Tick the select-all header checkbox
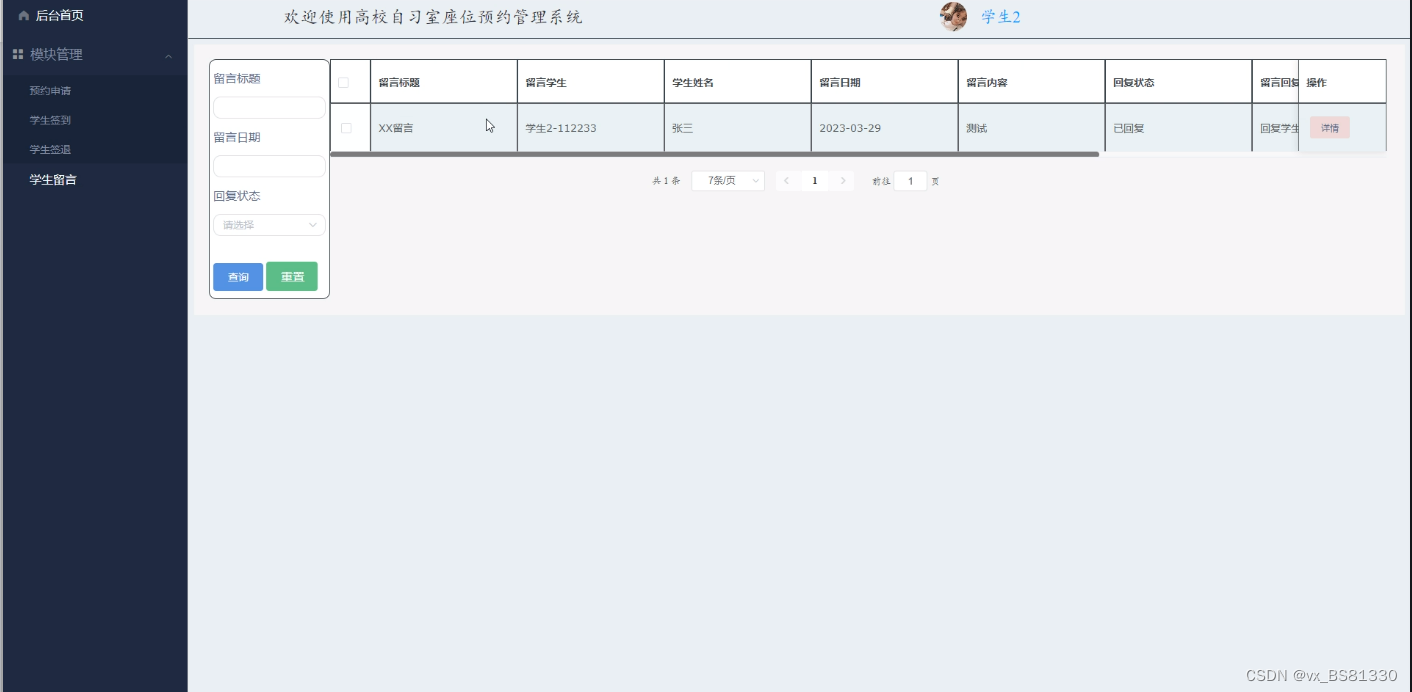The image size is (1412, 692). tap(343, 82)
